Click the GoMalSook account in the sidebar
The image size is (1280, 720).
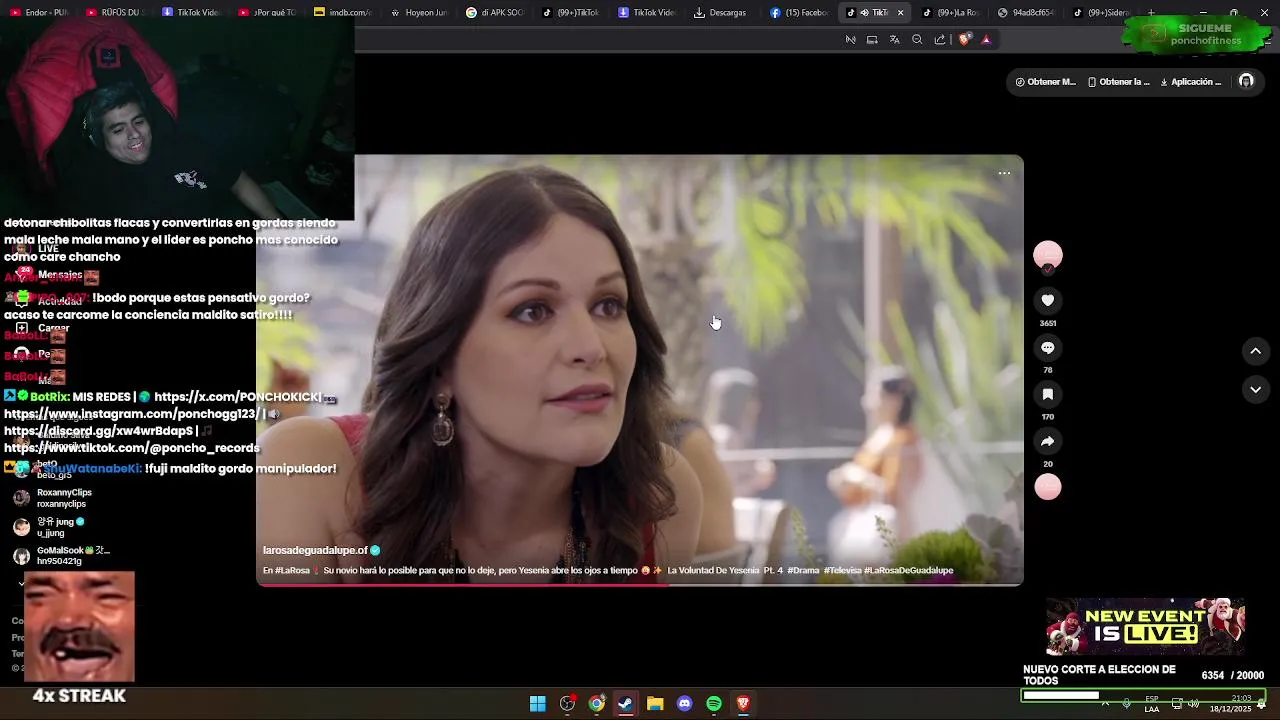pos(60,556)
